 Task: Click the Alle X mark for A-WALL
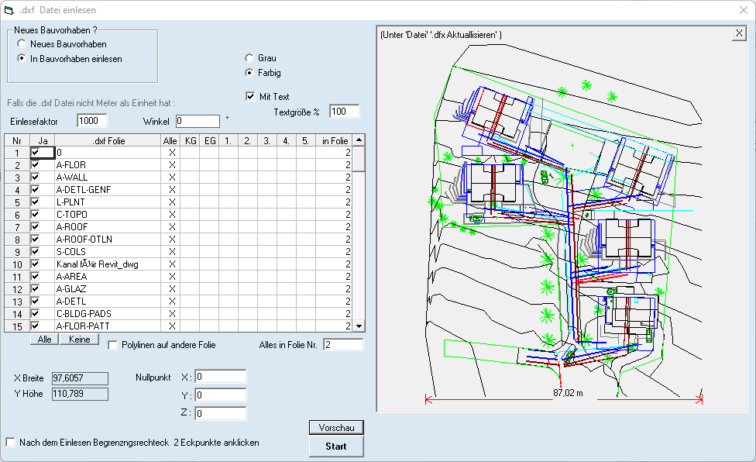point(172,177)
